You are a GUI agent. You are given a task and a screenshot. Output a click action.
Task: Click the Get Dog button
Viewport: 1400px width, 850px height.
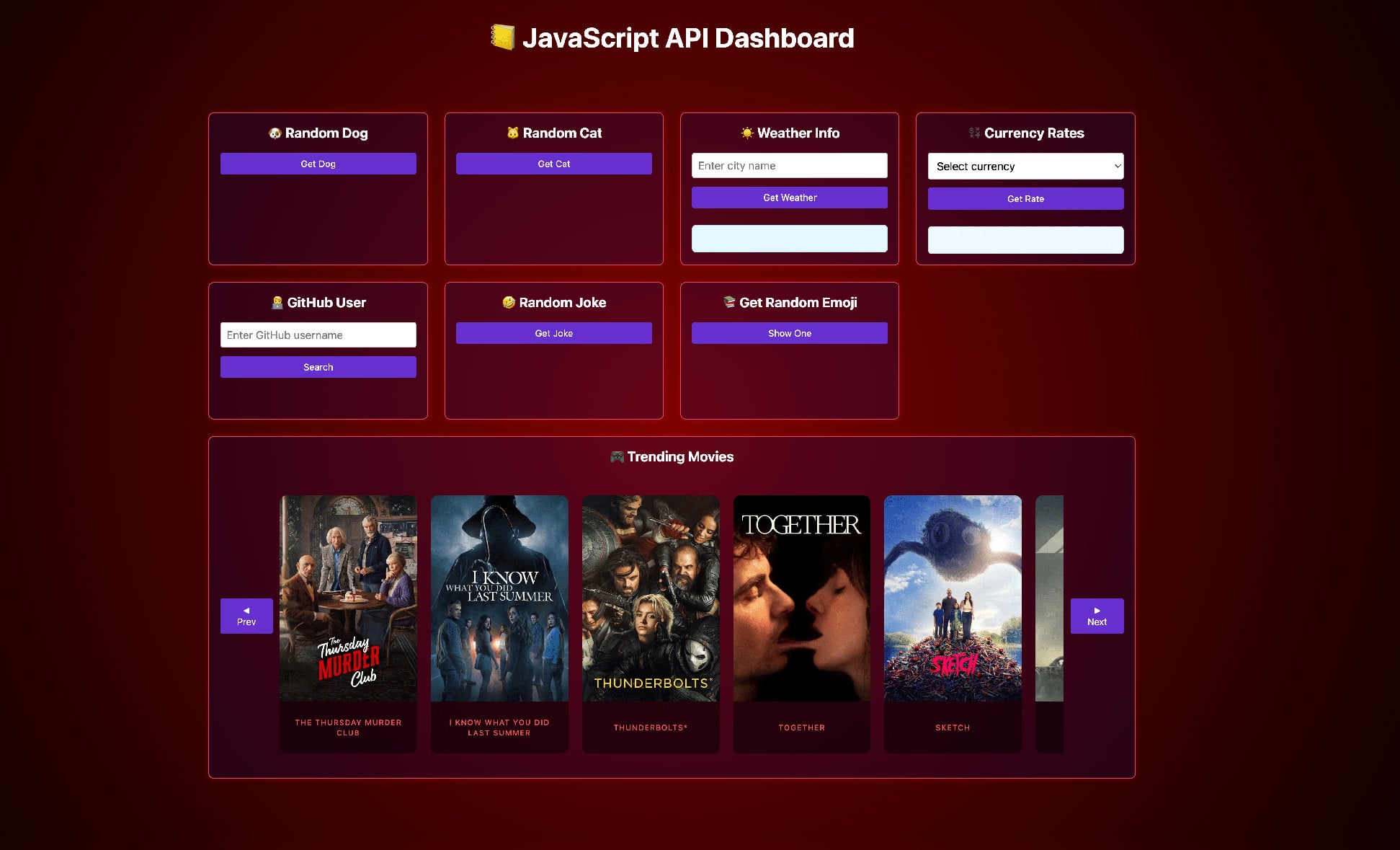(318, 164)
